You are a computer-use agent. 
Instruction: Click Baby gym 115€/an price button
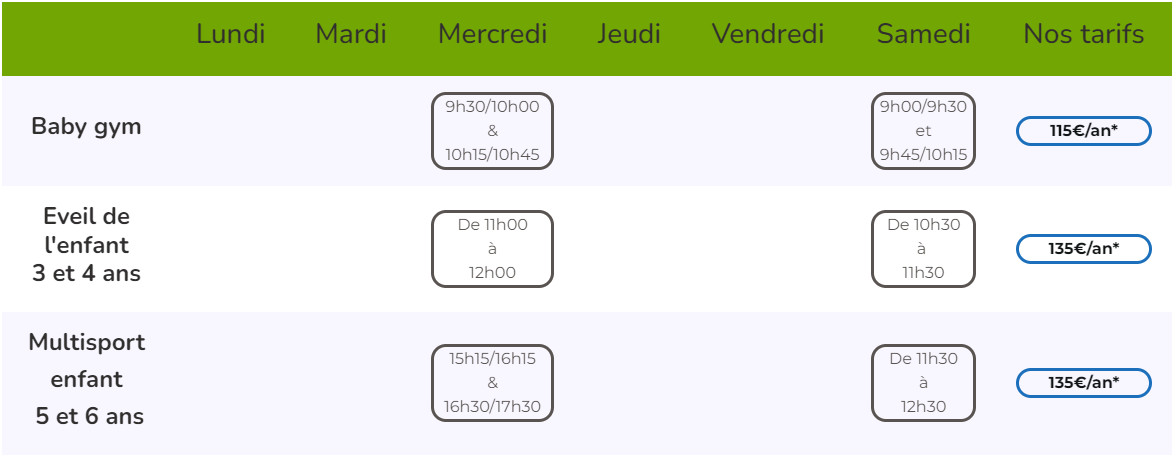(1083, 131)
